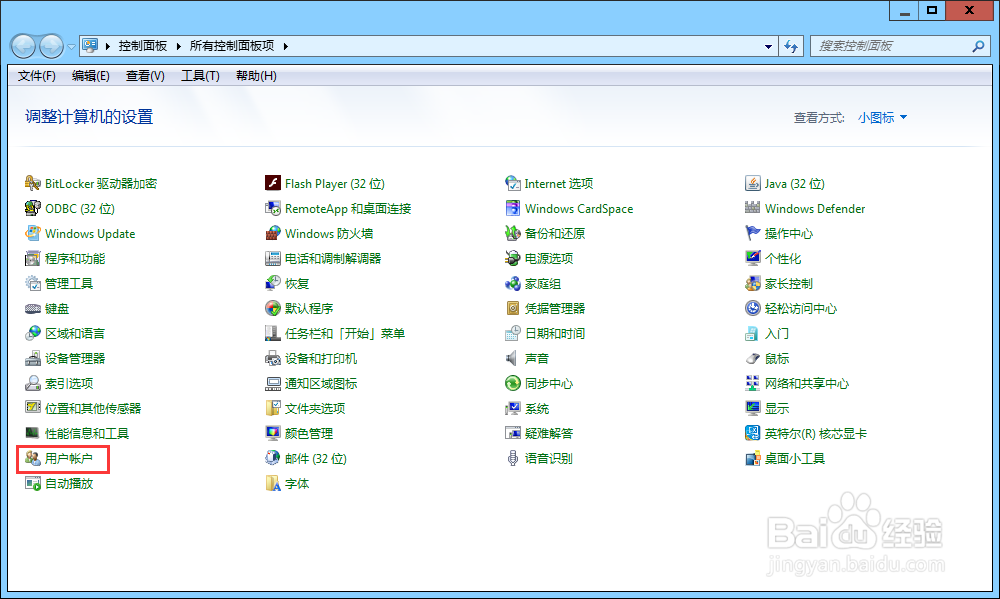1000x599 pixels.
Task: Expand the address bar history dropdown arrow
Action: point(768,46)
